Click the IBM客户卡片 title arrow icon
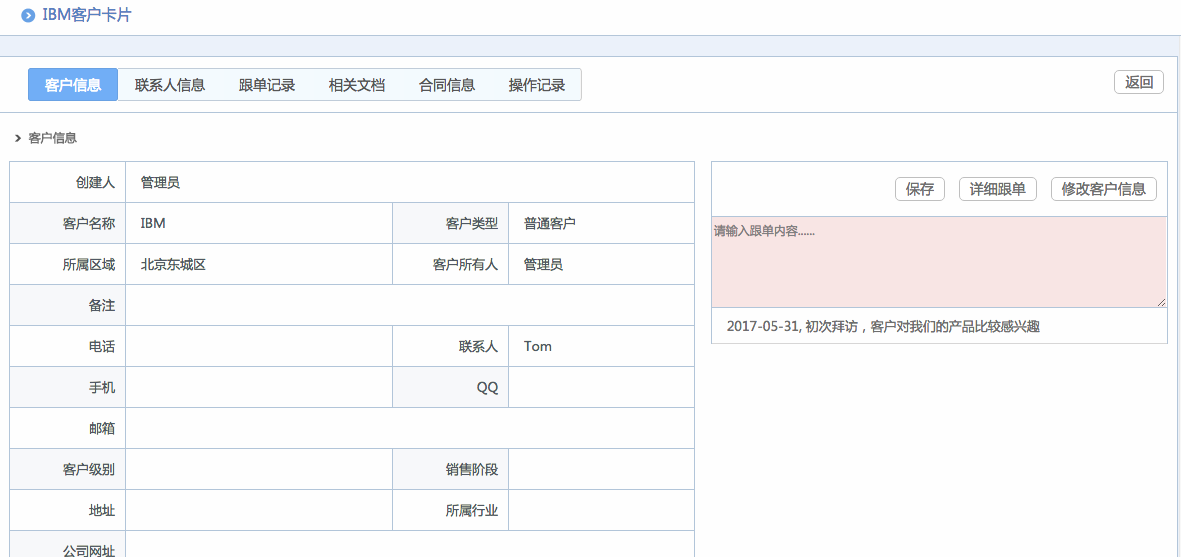The width and height of the screenshot is (1181, 557). coord(28,16)
